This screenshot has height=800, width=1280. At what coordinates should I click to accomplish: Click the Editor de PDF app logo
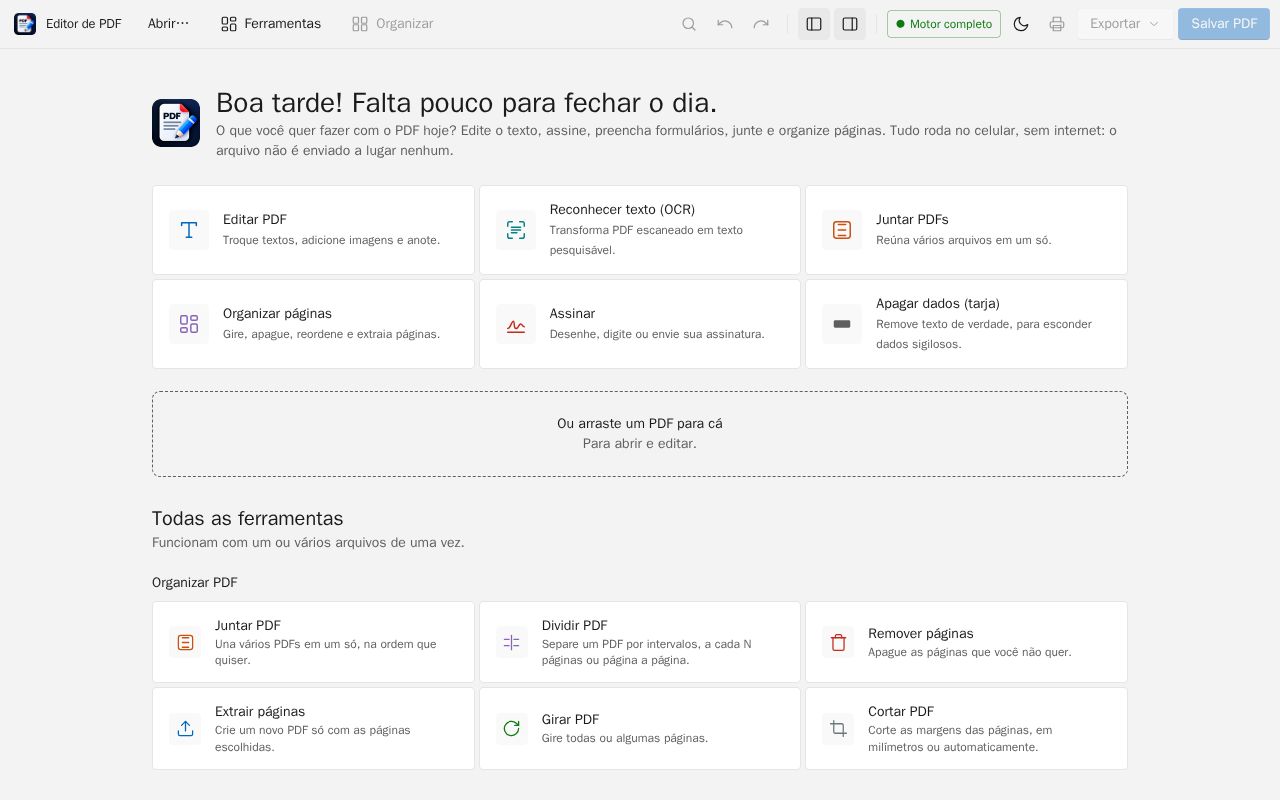[x=25, y=24]
